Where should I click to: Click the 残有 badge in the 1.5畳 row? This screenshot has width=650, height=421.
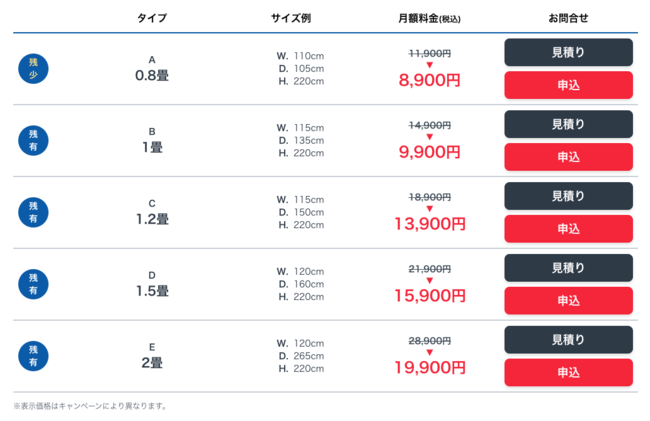point(33,284)
